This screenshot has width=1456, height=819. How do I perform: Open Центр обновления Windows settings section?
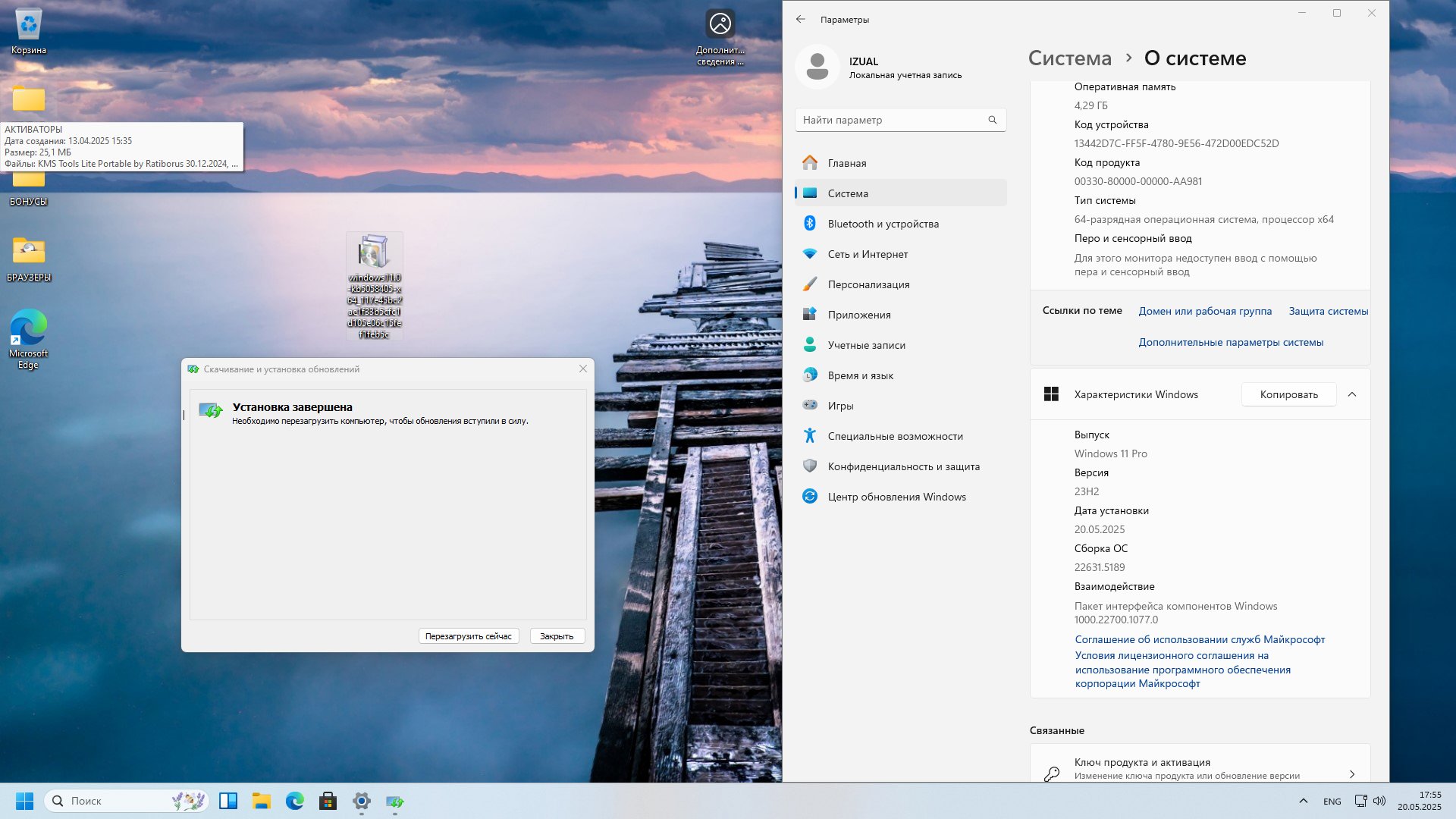(896, 497)
